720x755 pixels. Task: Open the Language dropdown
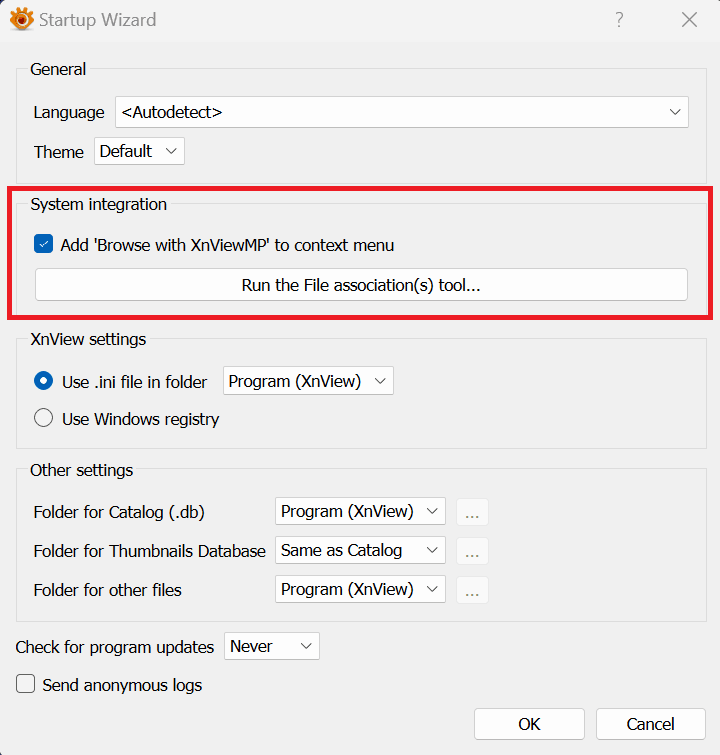[x=401, y=112]
